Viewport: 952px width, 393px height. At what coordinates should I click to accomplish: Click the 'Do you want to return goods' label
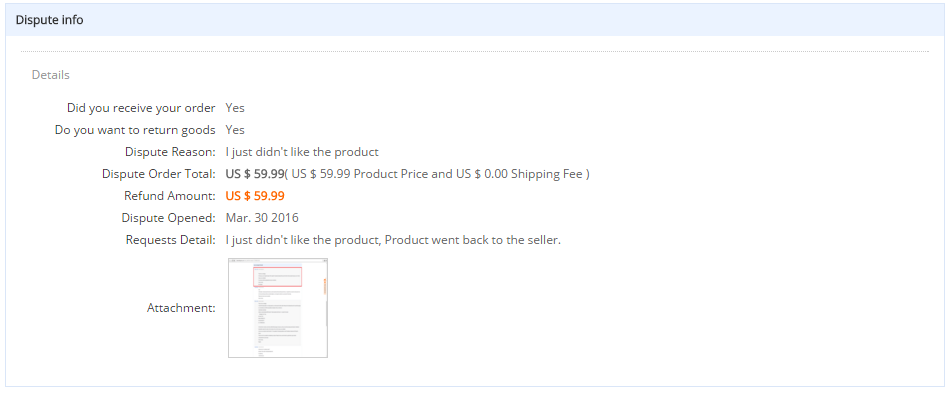[135, 130]
